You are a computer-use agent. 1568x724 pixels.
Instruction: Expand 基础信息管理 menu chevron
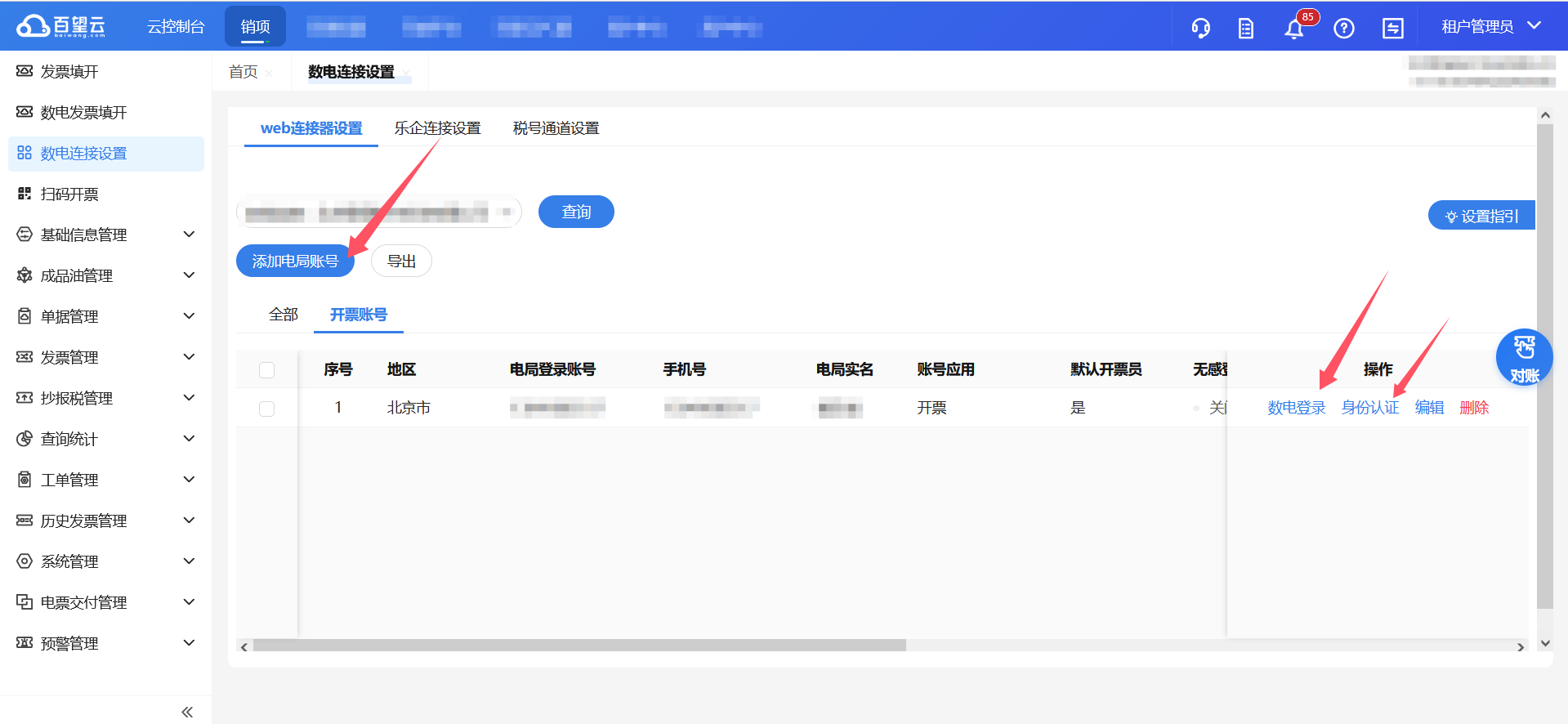point(189,235)
